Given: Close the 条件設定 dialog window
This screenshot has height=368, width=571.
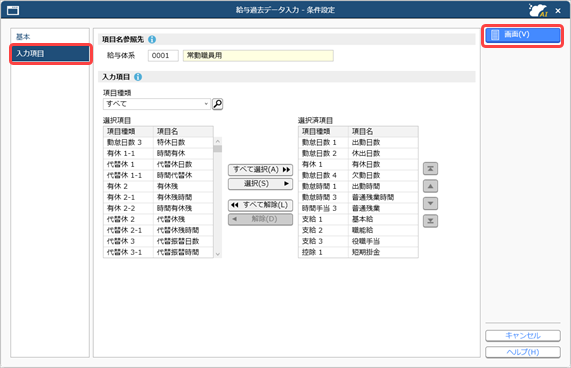Looking at the screenshot, I should click(x=558, y=11).
